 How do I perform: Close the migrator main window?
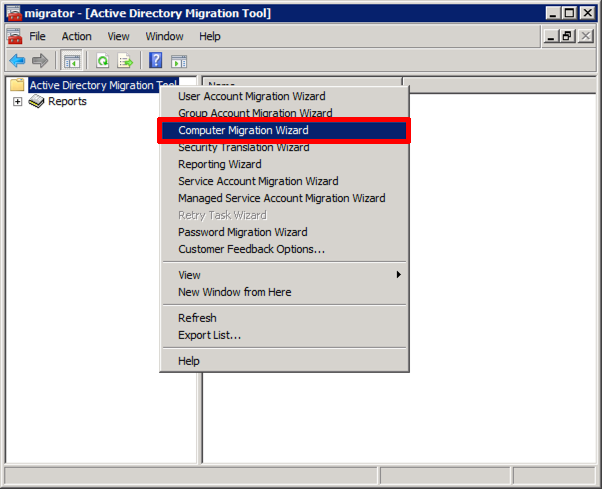[587, 13]
